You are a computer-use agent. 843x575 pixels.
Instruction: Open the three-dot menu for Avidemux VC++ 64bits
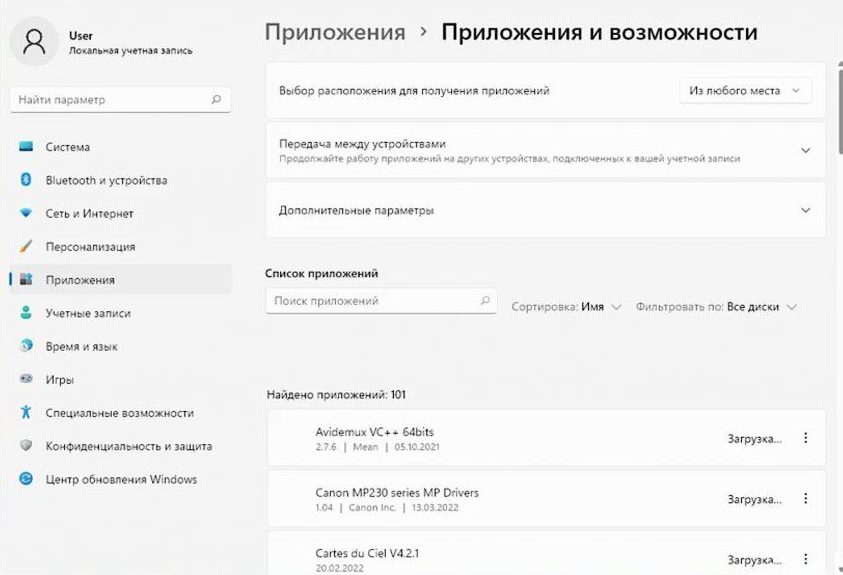806,439
